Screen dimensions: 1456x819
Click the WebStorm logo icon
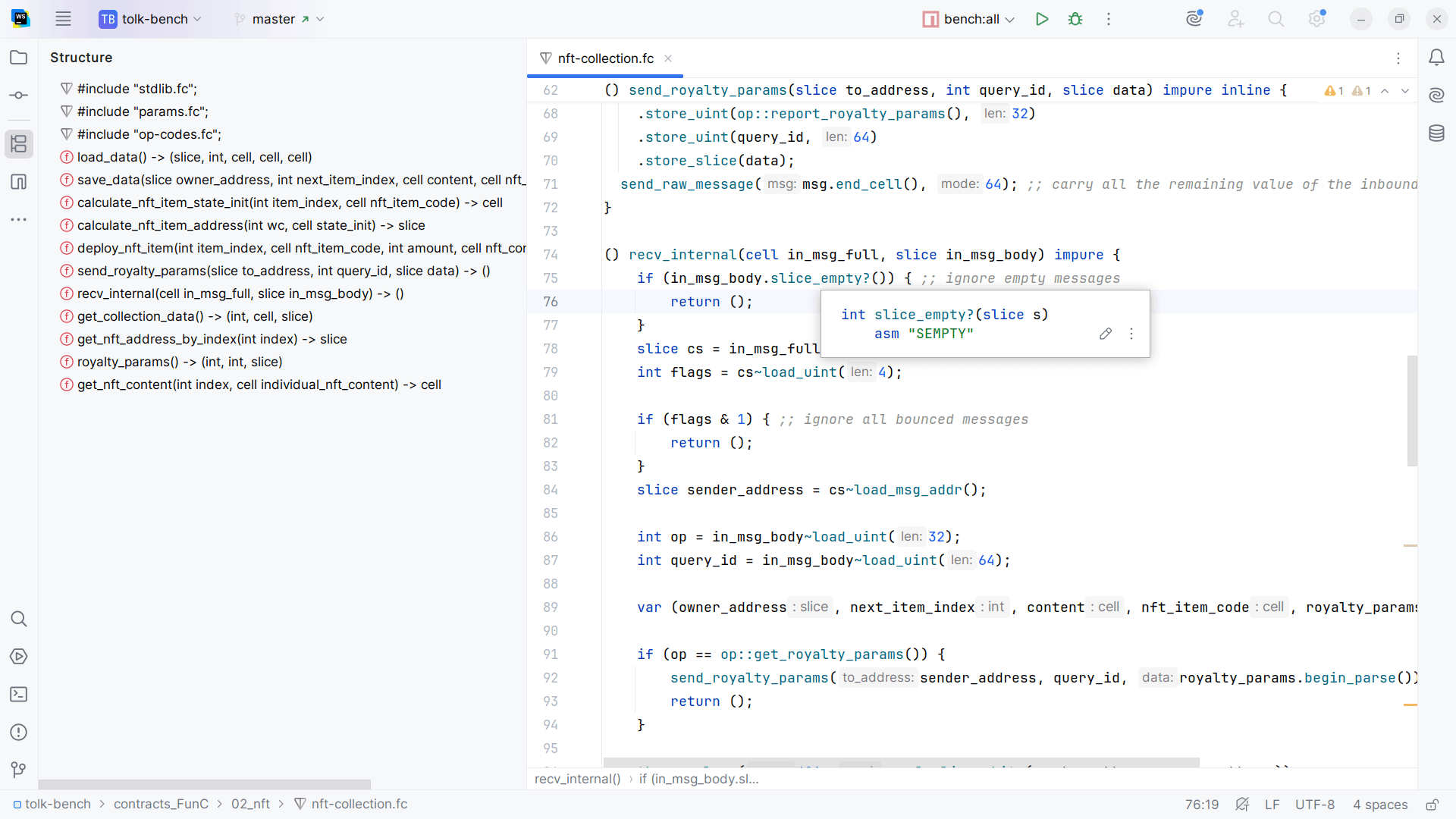[20, 19]
